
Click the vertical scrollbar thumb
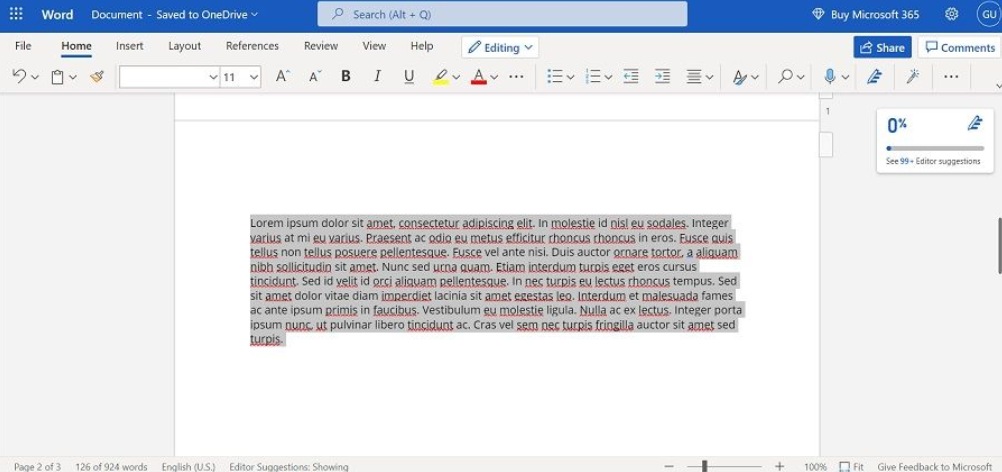[x=999, y=246]
